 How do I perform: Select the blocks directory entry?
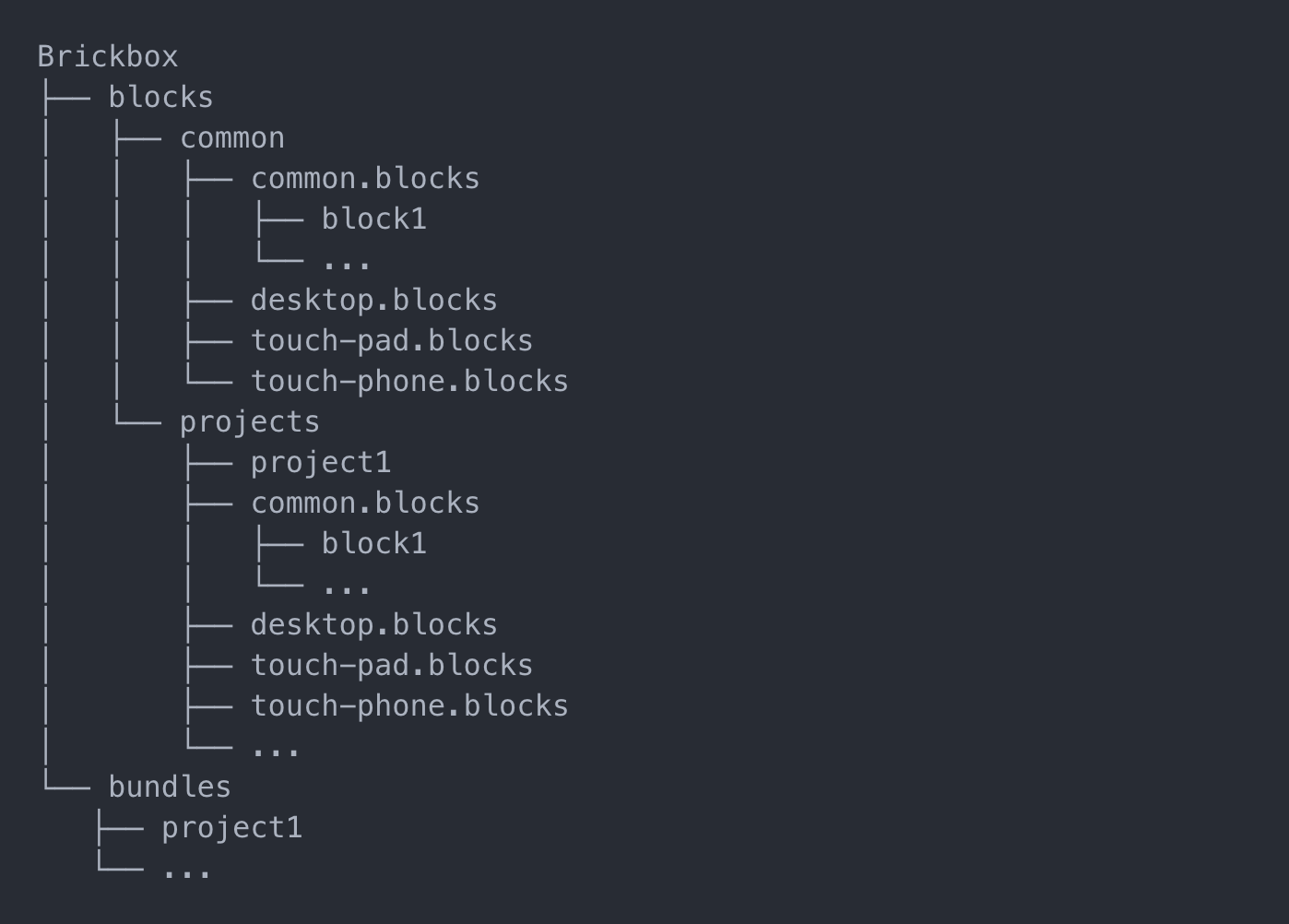point(160,98)
